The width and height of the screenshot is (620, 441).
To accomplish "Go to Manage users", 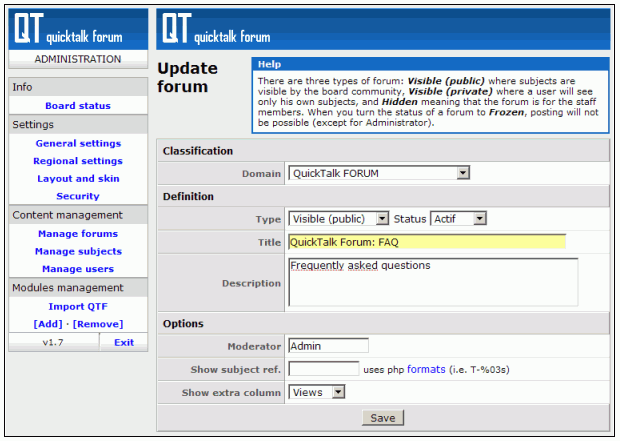I will [77, 269].
